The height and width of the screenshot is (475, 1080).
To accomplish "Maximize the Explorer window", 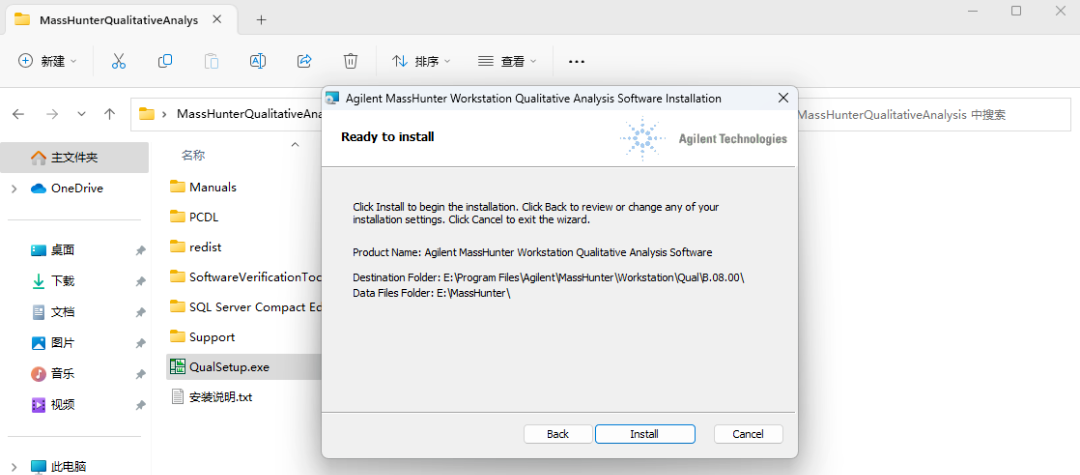I will [1016, 11].
